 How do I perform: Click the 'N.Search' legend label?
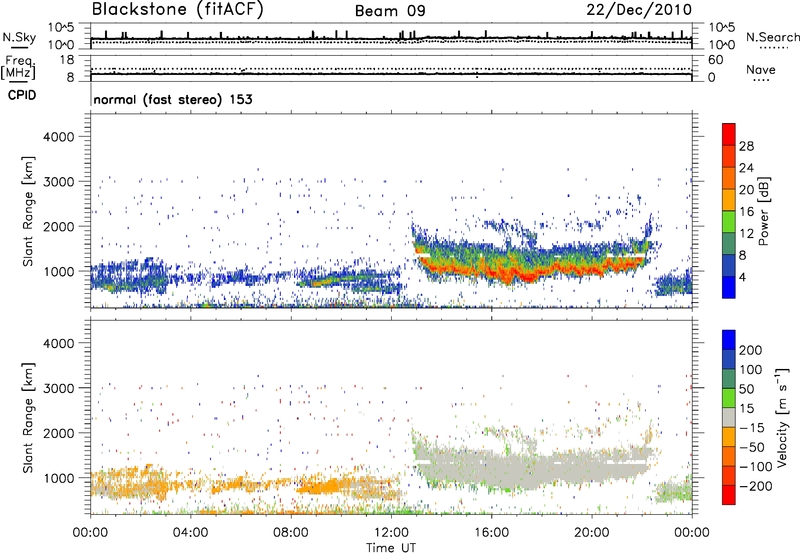(772, 37)
